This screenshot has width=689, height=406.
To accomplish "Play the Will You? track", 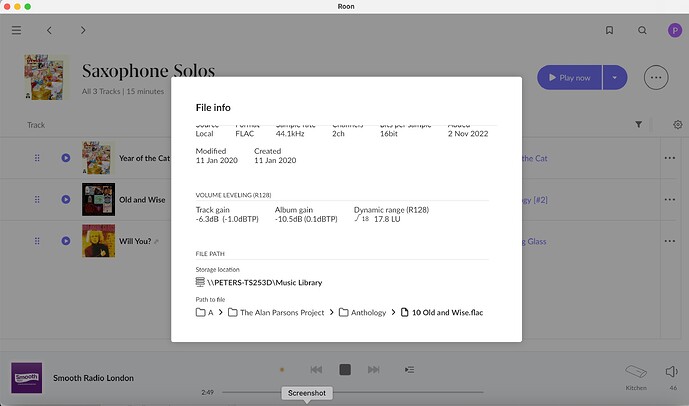I will [66, 241].
